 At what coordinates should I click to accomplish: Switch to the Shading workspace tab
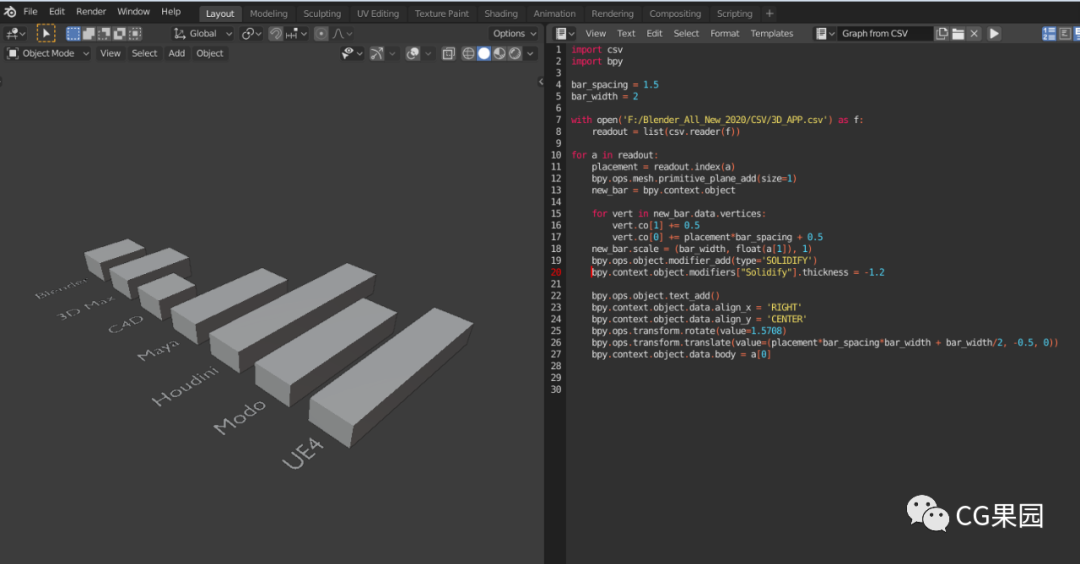[x=501, y=13]
